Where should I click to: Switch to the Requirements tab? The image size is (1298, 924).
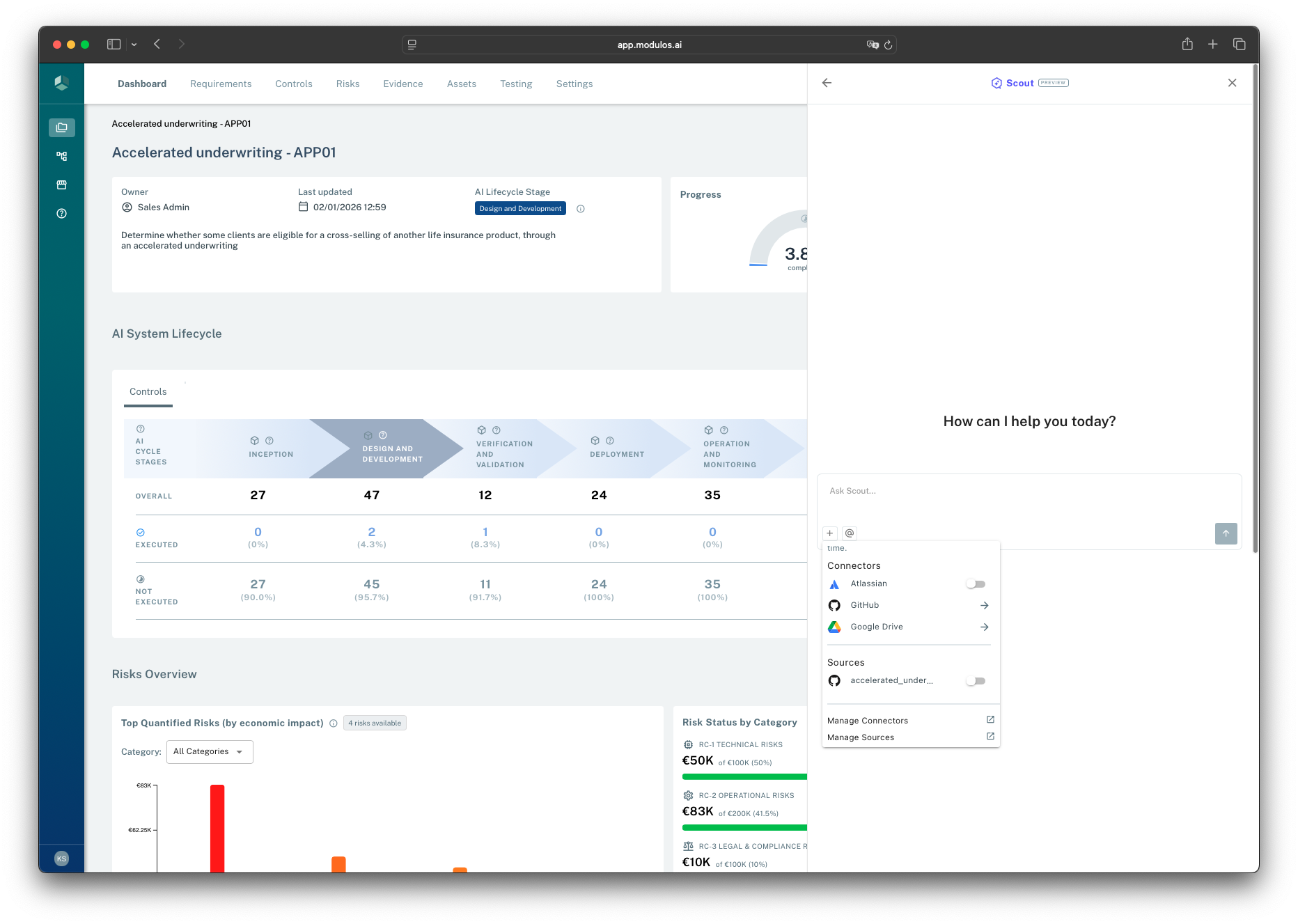pos(221,84)
